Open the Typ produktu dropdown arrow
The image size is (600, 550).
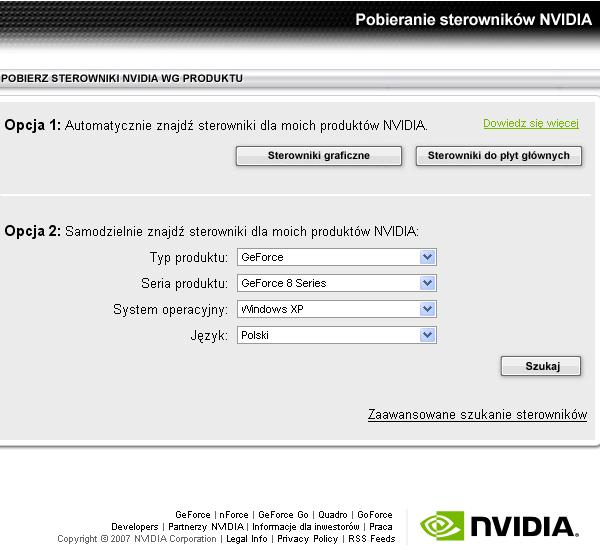click(427, 257)
